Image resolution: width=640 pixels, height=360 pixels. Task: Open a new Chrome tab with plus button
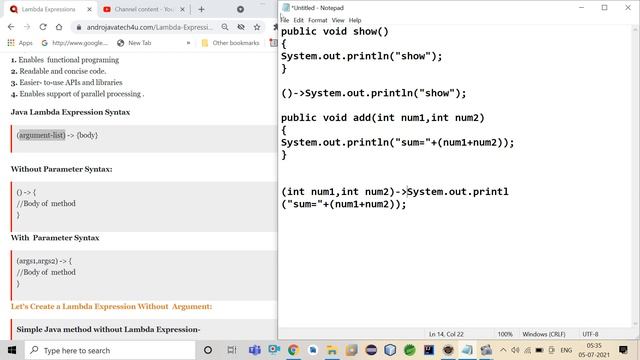[x=201, y=9]
